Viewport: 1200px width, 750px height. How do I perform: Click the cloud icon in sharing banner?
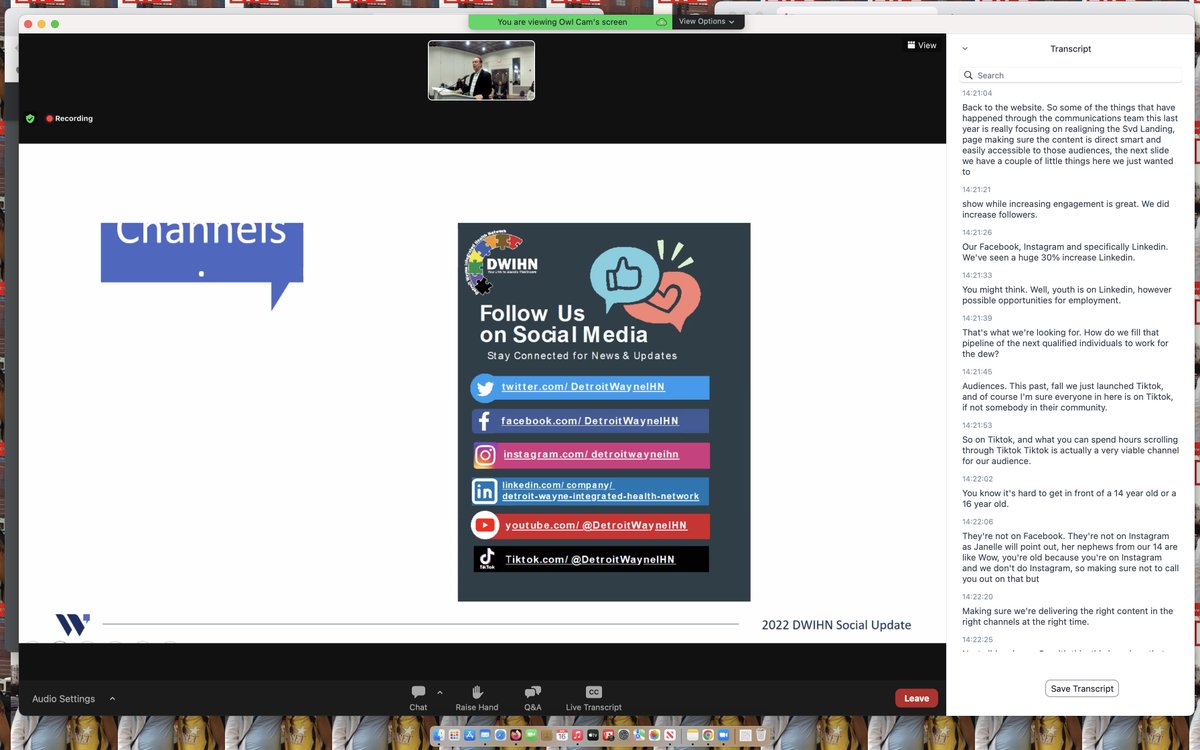click(x=661, y=22)
